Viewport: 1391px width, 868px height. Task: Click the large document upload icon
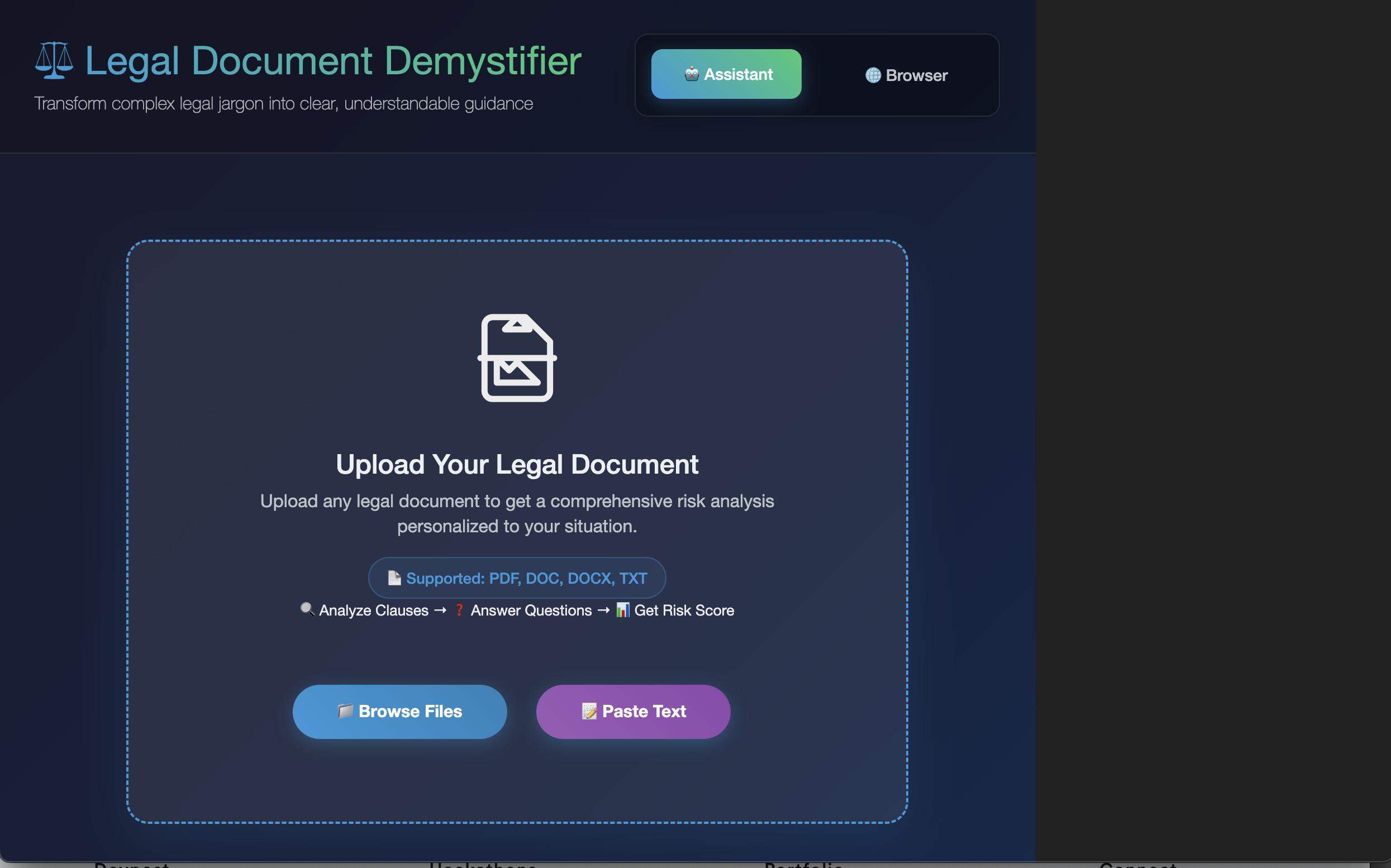[517, 357]
